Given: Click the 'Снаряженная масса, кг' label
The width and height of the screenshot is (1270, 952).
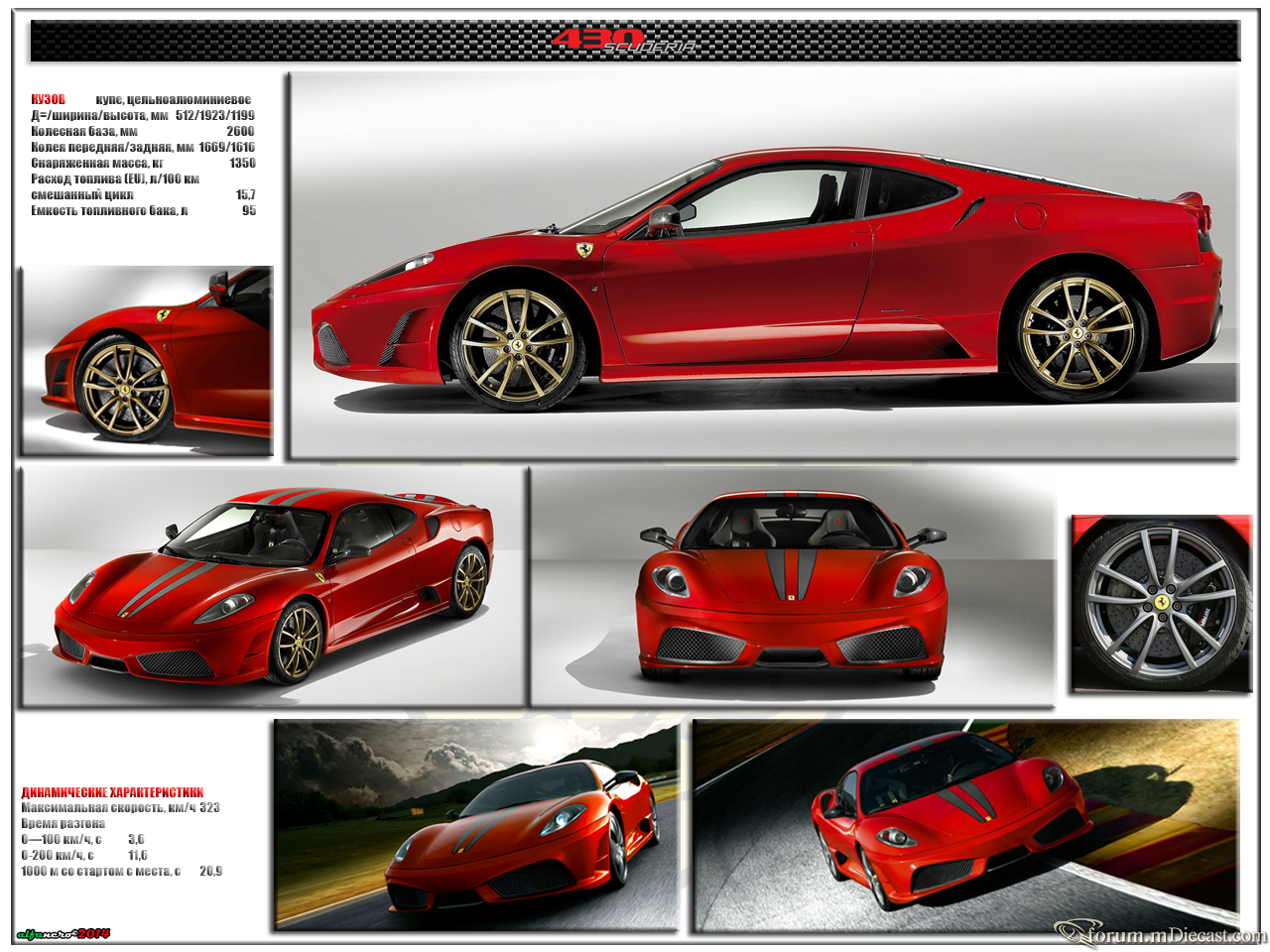Looking at the screenshot, I should coord(97,163).
